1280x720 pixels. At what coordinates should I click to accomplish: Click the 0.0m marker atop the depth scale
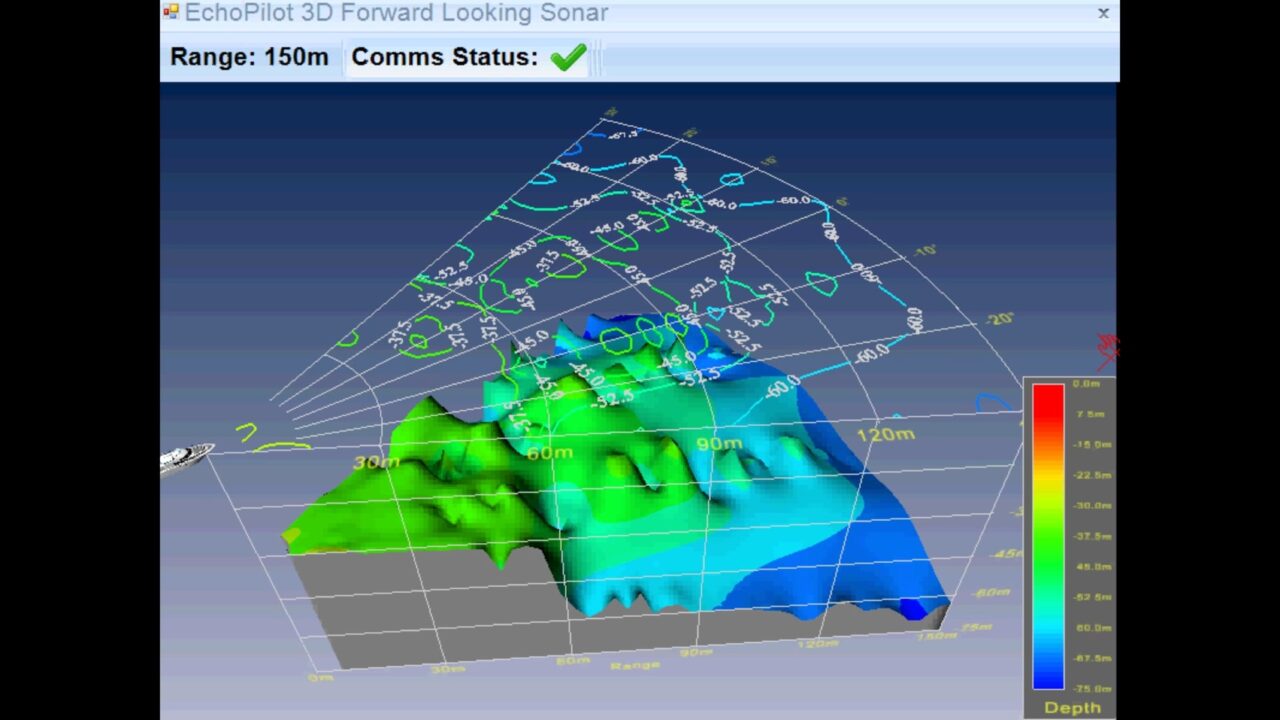[x=1087, y=383]
